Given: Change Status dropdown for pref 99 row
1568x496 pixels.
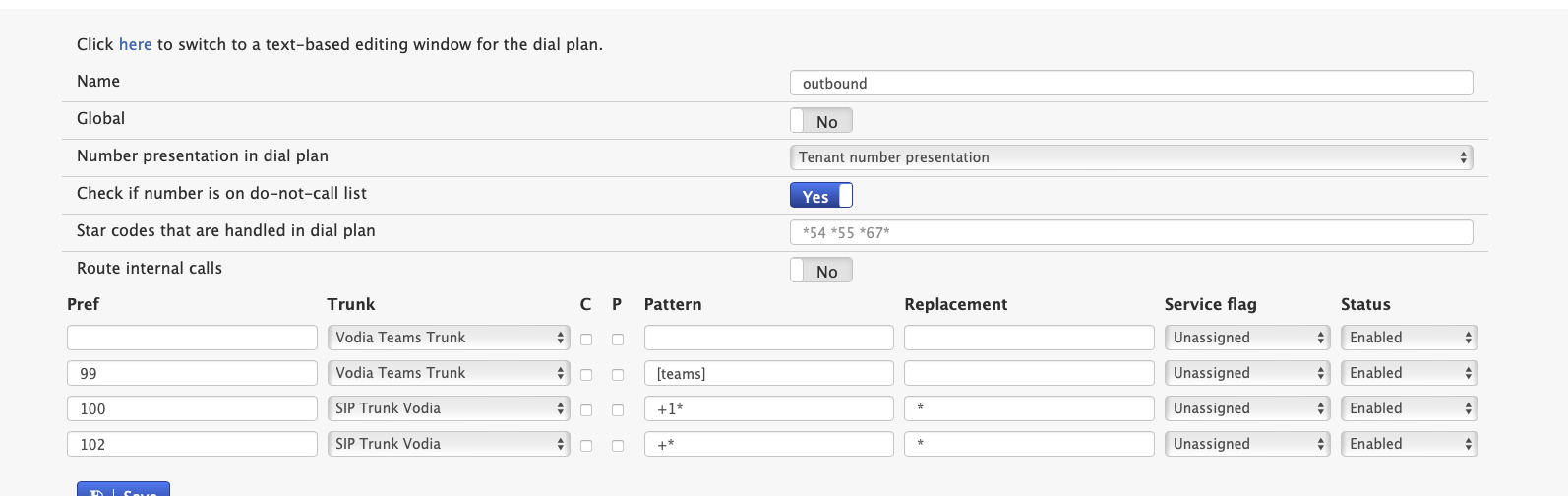Looking at the screenshot, I should tap(1409, 373).
